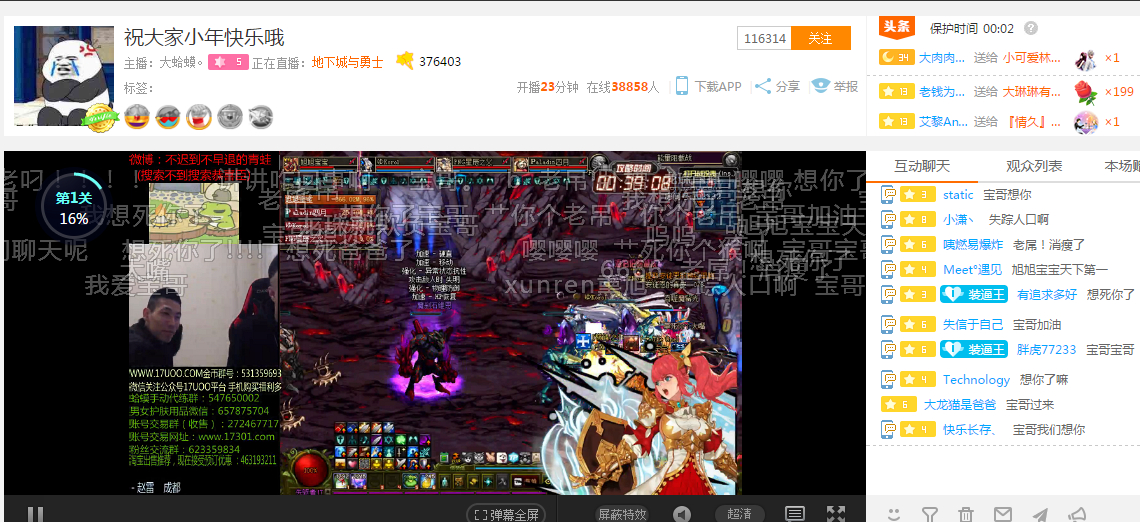This screenshot has height=522, width=1140.
Task: Click the eye report icon beside 举报
Action: point(820,86)
